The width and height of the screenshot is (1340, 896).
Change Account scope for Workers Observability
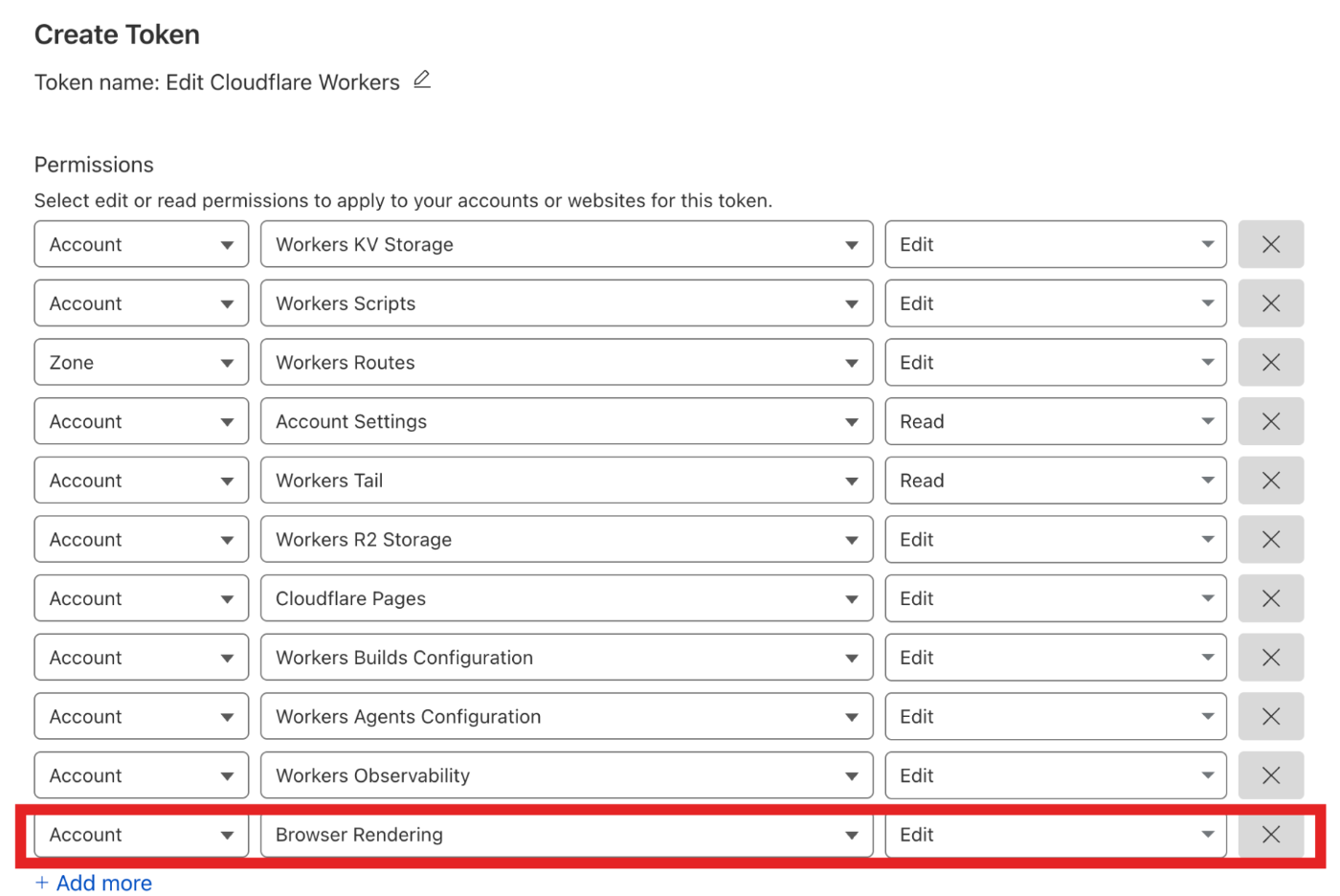click(142, 775)
